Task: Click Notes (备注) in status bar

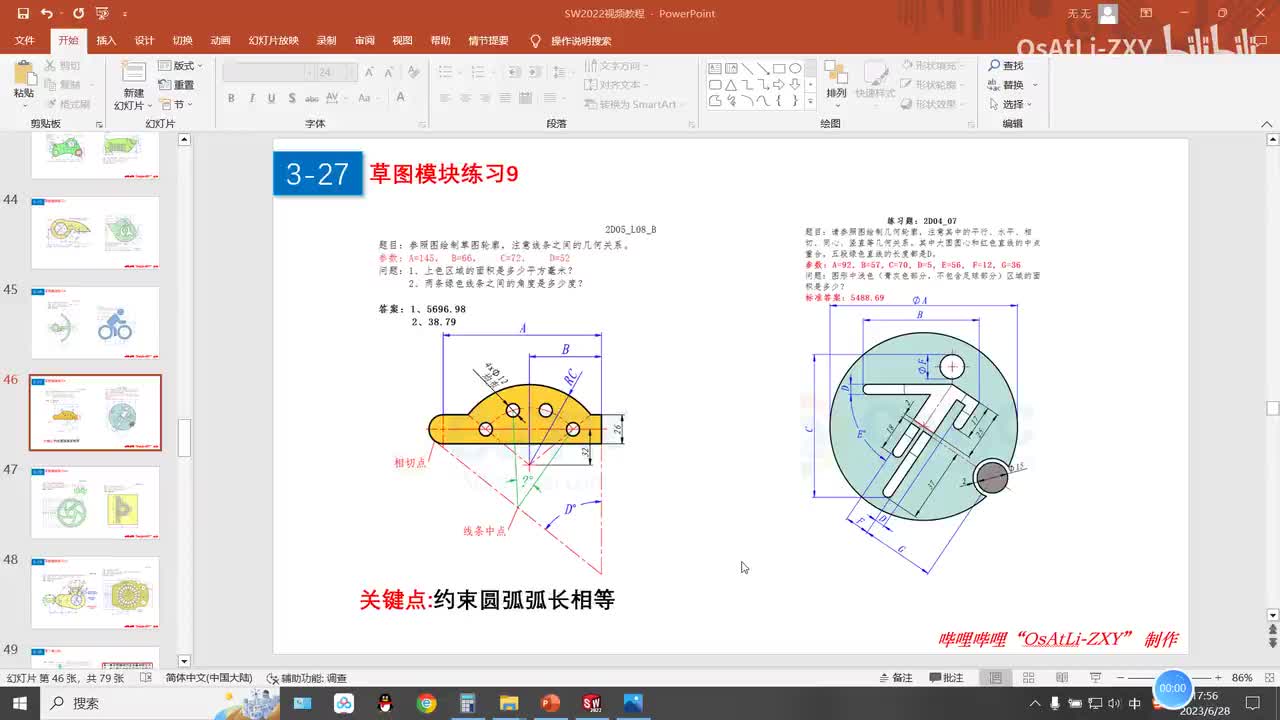Action: (x=895, y=677)
